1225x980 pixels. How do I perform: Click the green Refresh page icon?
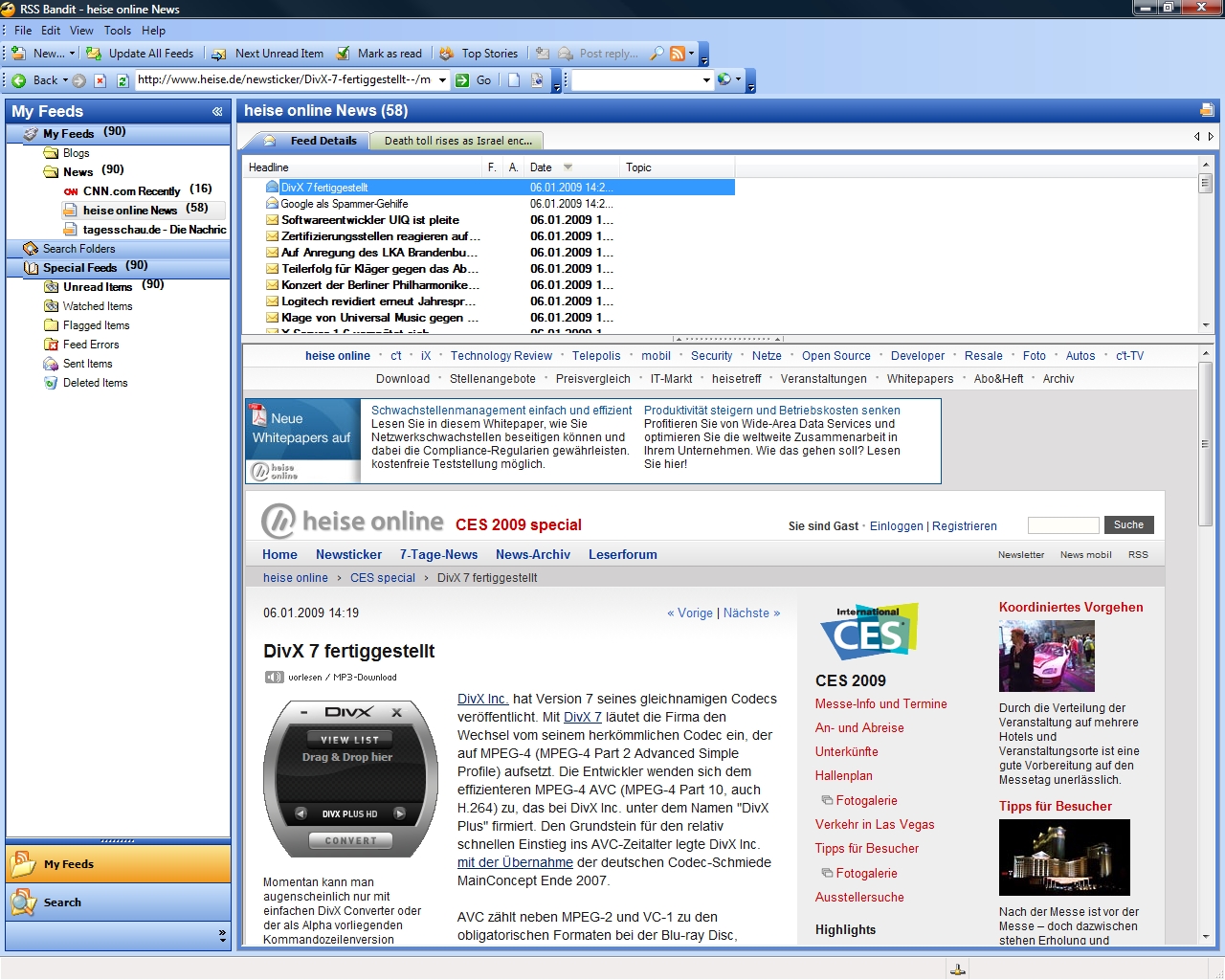[x=122, y=80]
